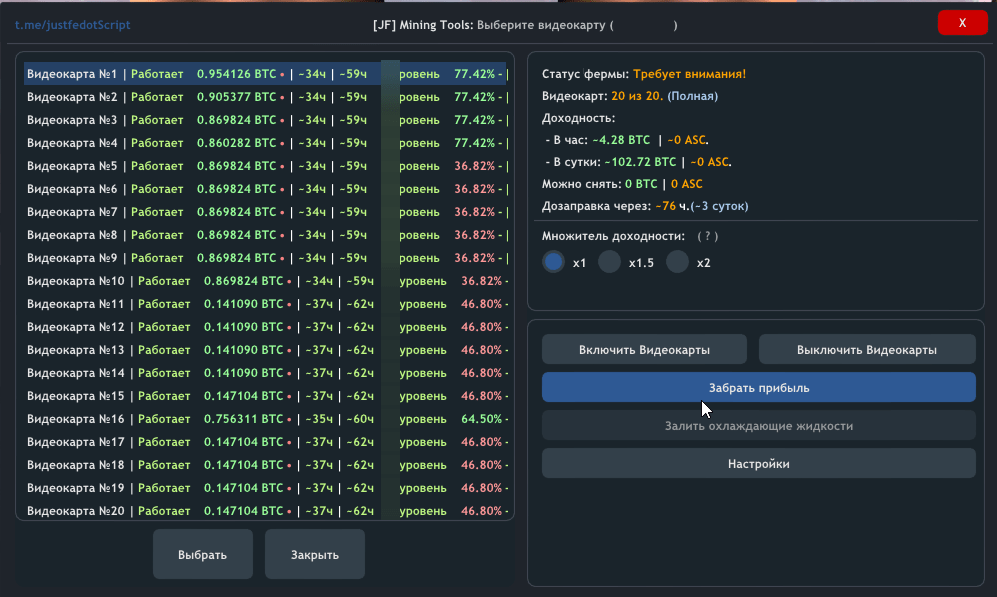Click the Выключить Видеокарты button
Screen dimensions: 997x597
tap(867, 350)
